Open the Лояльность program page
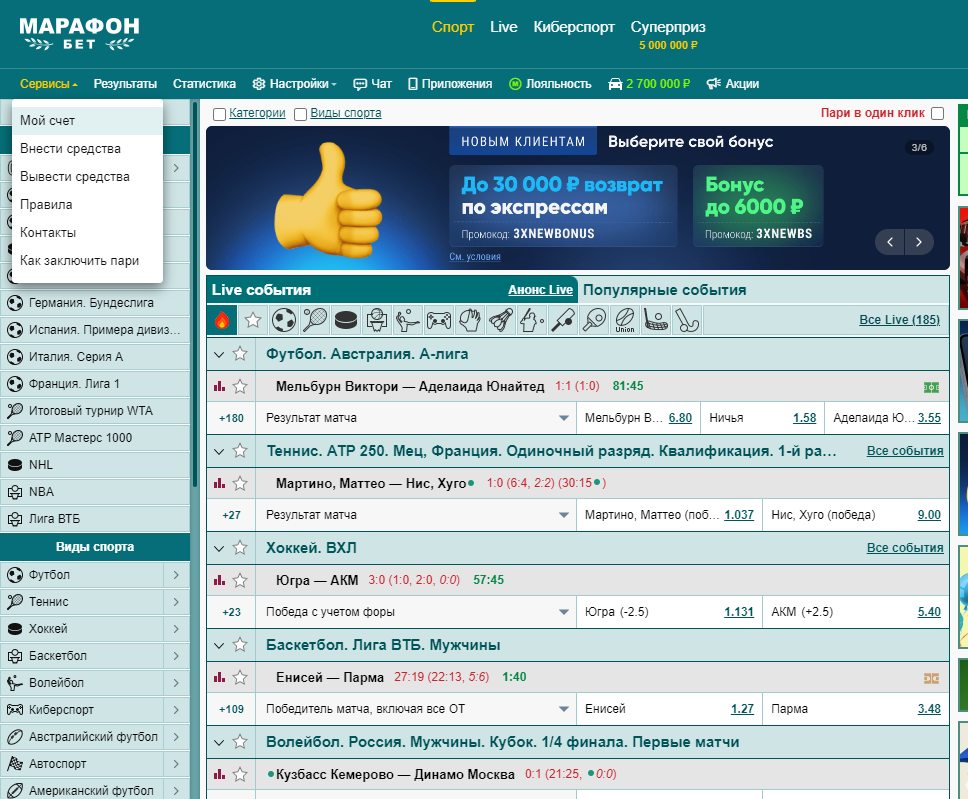968x799 pixels. tap(550, 84)
